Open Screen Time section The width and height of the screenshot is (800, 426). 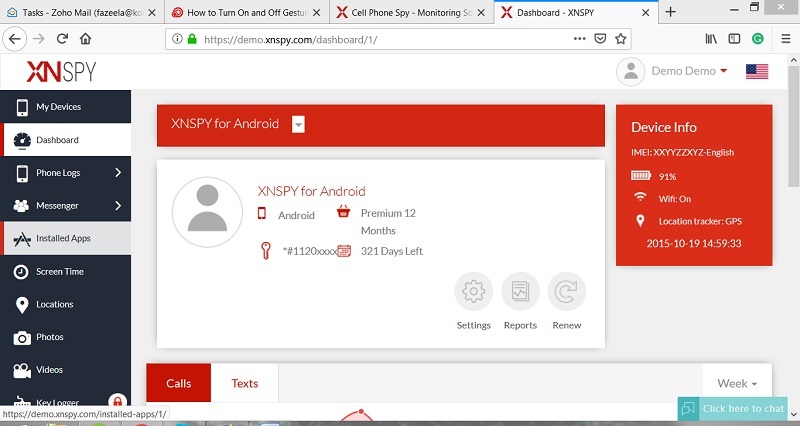click(x=65, y=271)
